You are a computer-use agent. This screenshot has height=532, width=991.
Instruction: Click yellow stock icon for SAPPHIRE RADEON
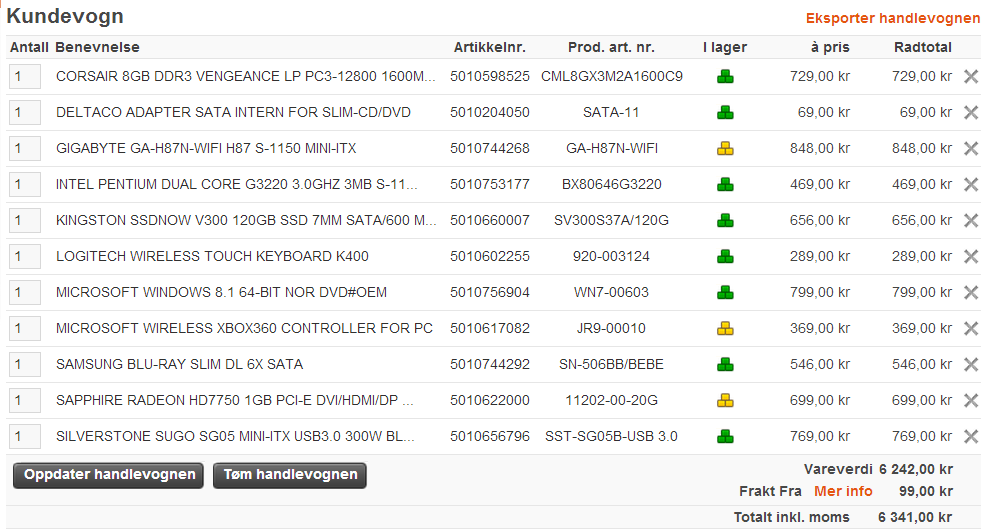(x=725, y=401)
